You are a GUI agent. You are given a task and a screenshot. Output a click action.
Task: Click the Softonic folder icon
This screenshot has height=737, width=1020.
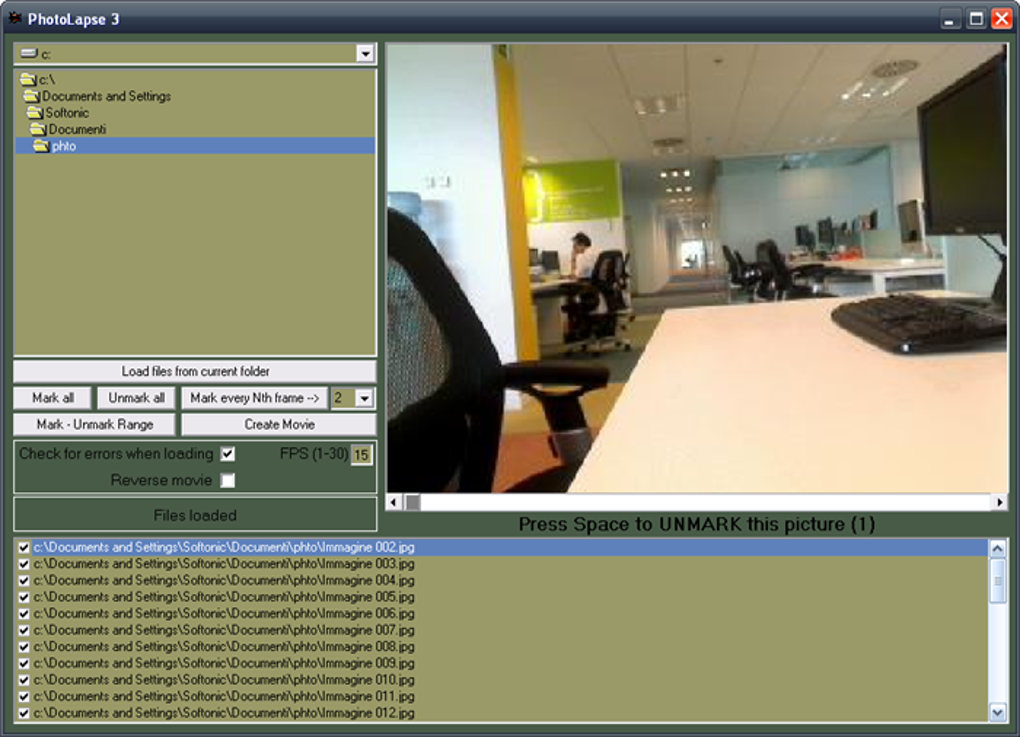[x=34, y=113]
